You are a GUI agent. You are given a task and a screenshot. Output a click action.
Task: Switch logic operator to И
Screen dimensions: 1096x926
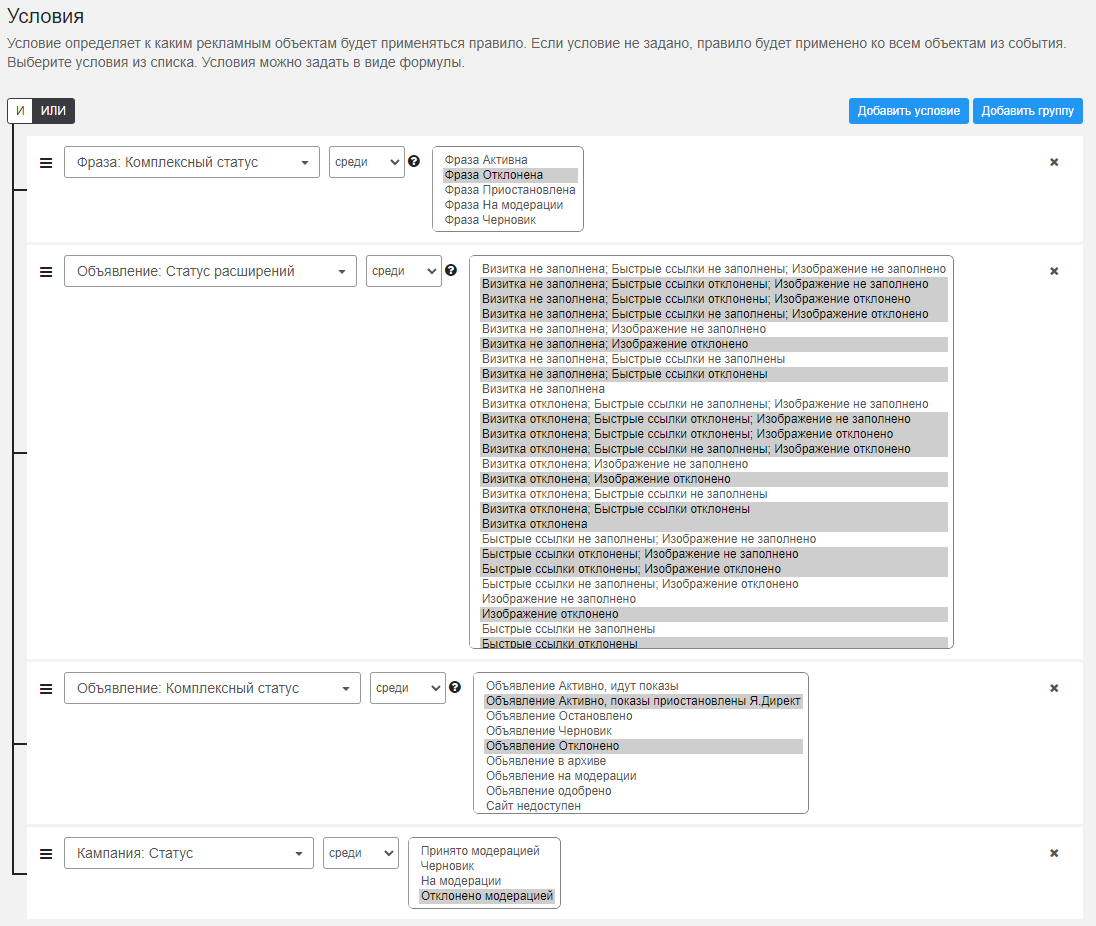coord(20,111)
